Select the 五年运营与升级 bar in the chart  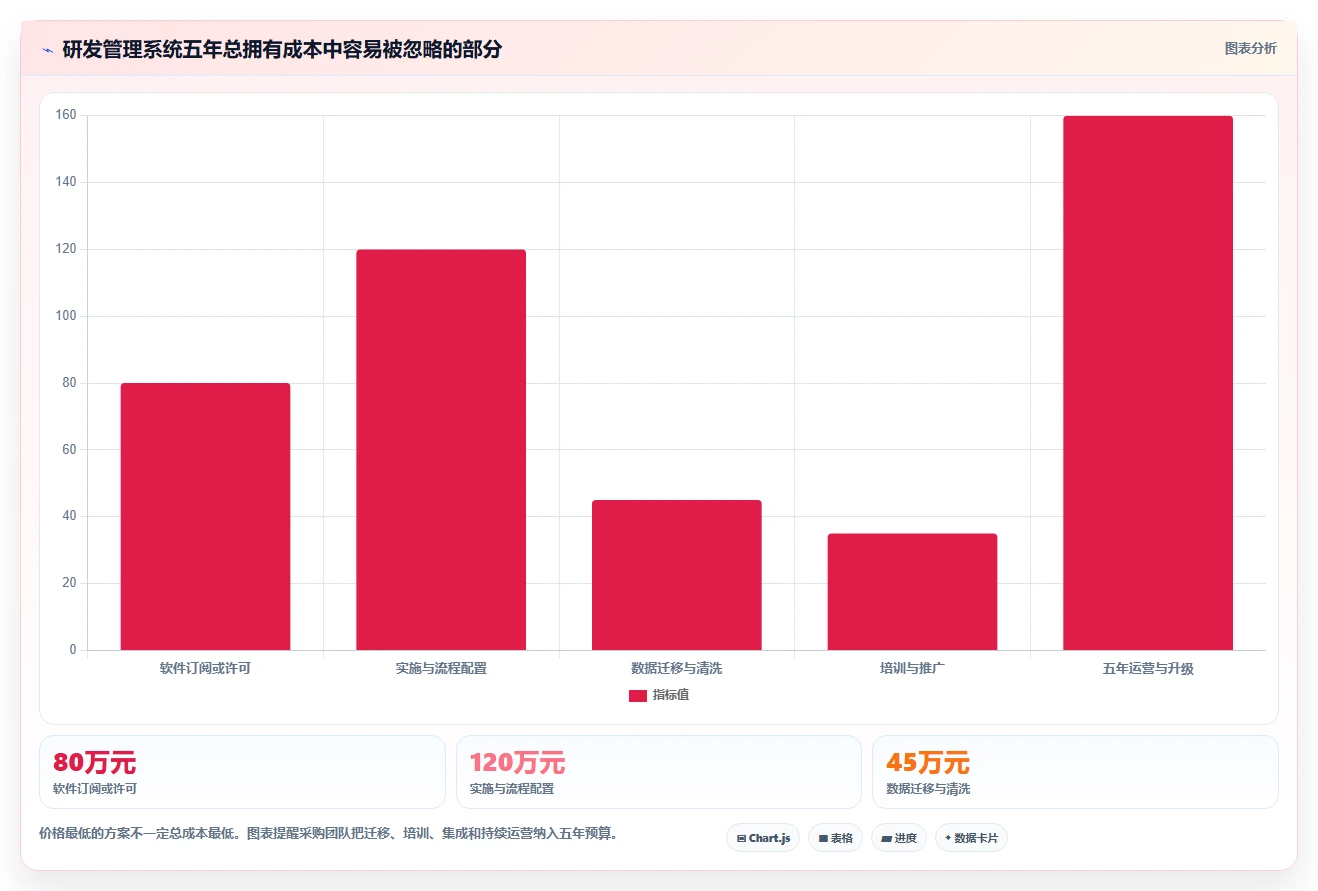click(1148, 383)
